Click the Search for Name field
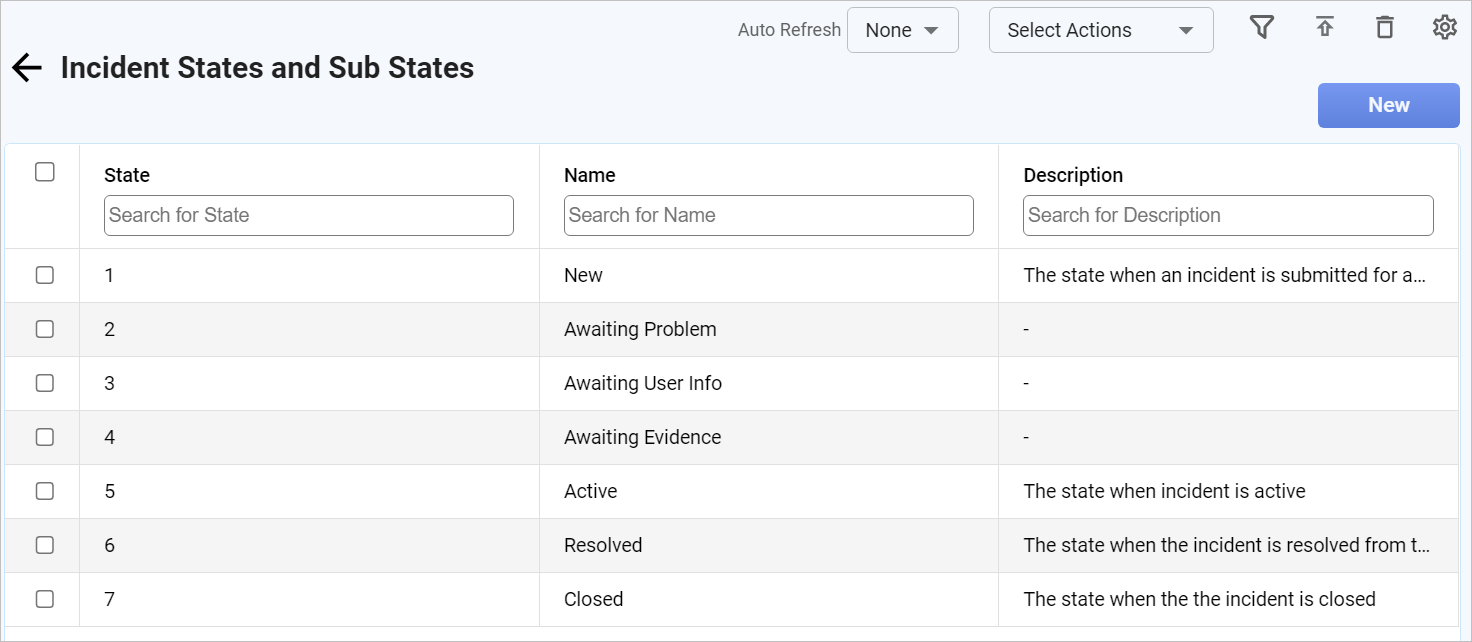The width and height of the screenshot is (1472, 642). [768, 215]
